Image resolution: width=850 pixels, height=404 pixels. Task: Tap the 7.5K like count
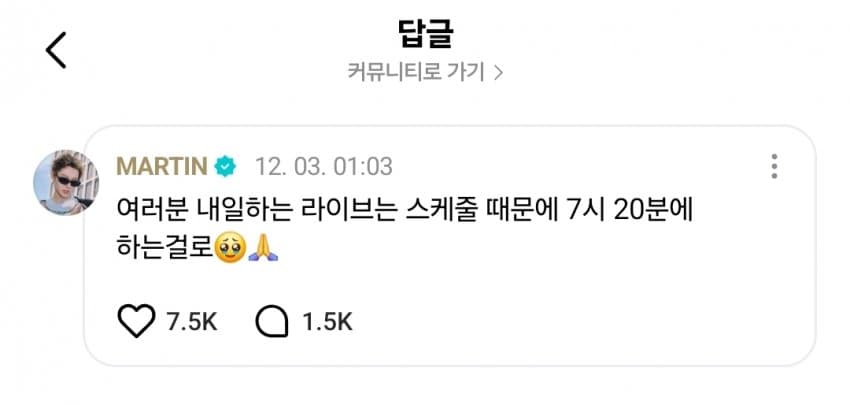click(192, 322)
